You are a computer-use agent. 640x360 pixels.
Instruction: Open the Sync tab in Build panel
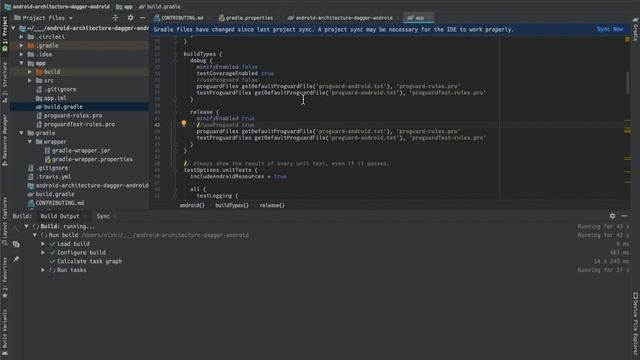103,216
